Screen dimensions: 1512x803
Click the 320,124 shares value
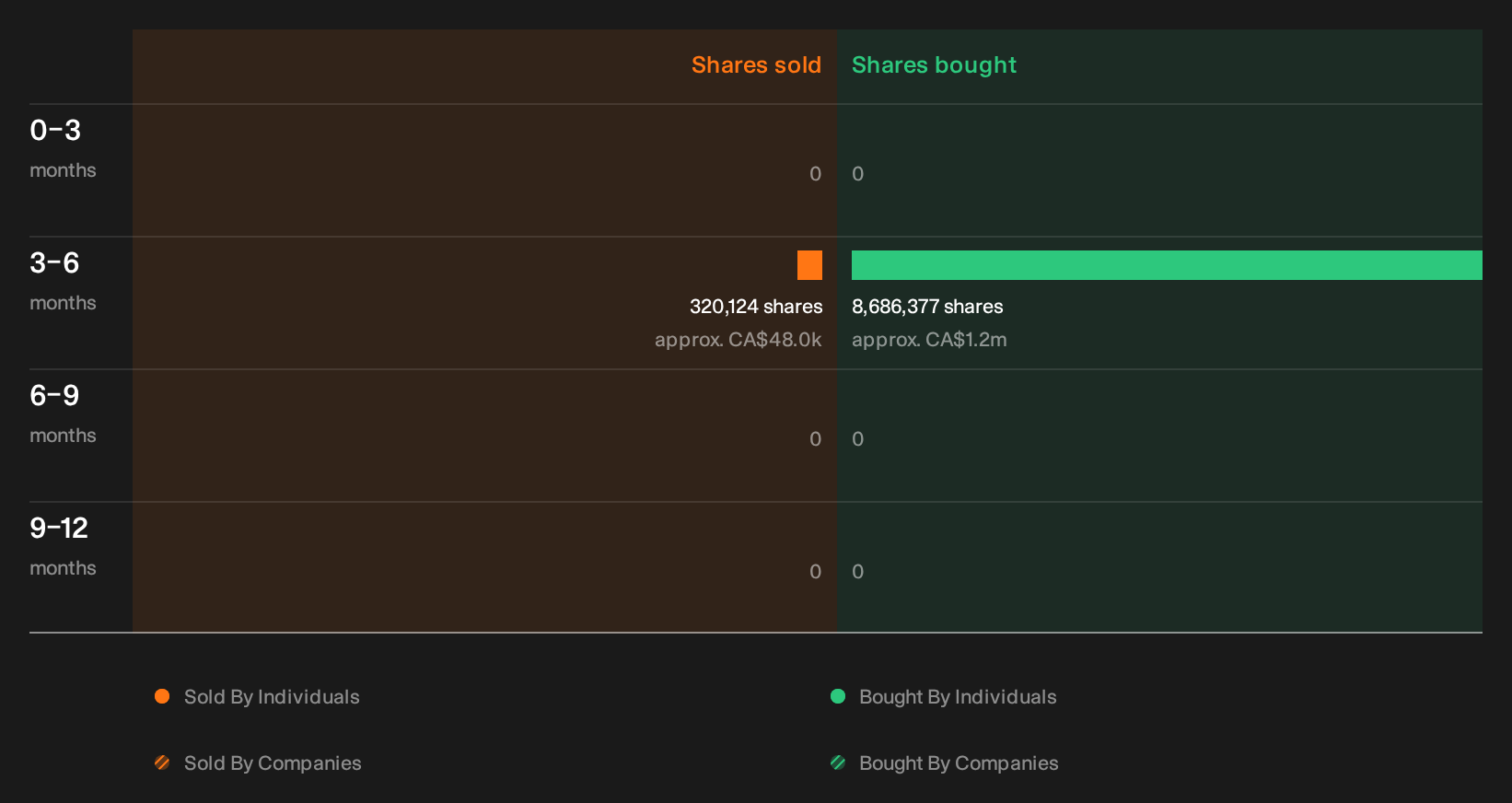[756, 307]
